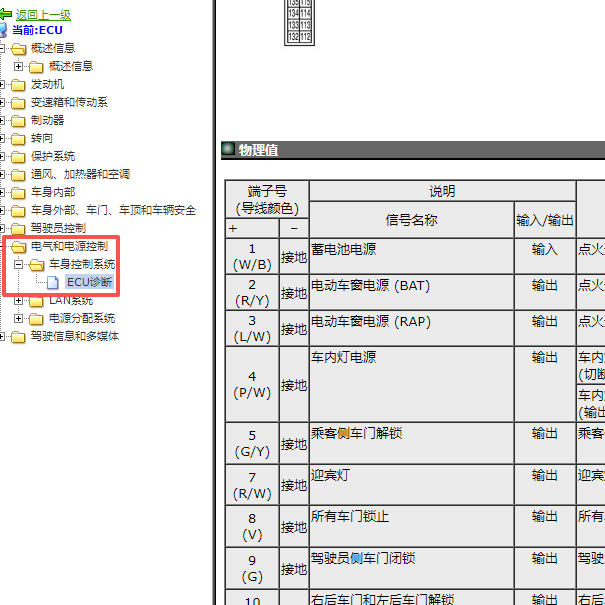Click the 变速箱和传动系 folder icon
Screen dimensions: 605x605
point(18,103)
